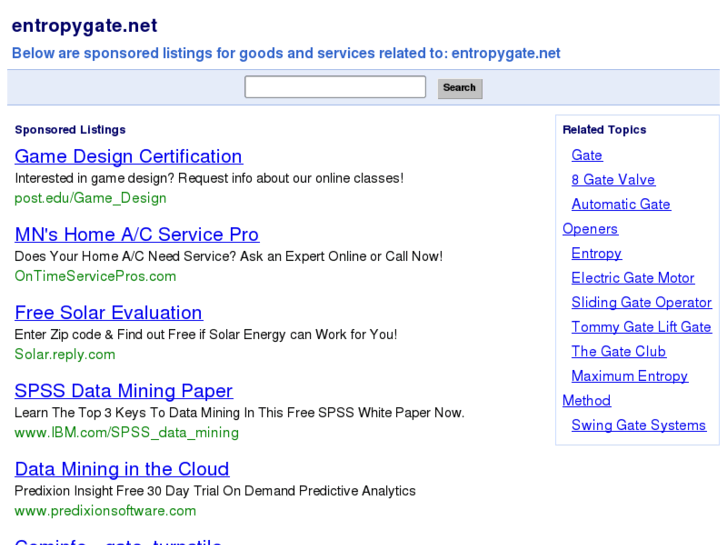
Task: Click the entropygate.net site title
Action: point(84,26)
